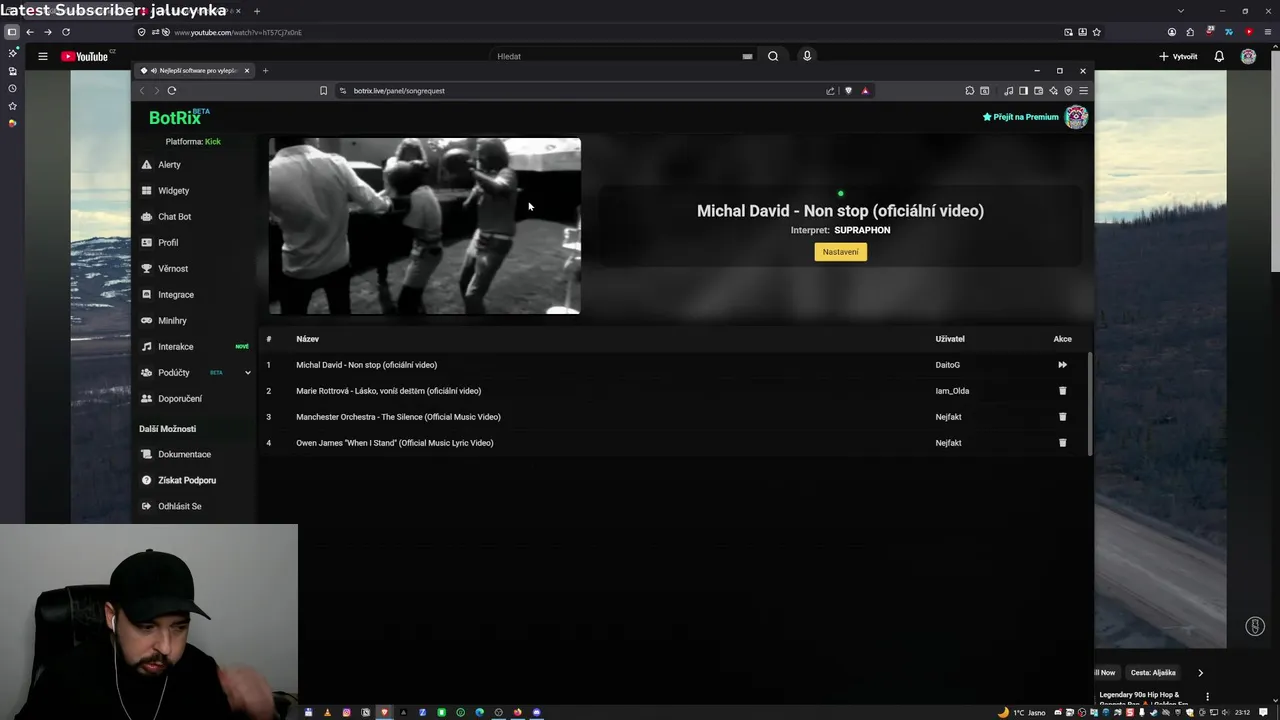Open YouTube guide hamburger menu
Image resolution: width=1280 pixels, height=720 pixels.
[43, 56]
